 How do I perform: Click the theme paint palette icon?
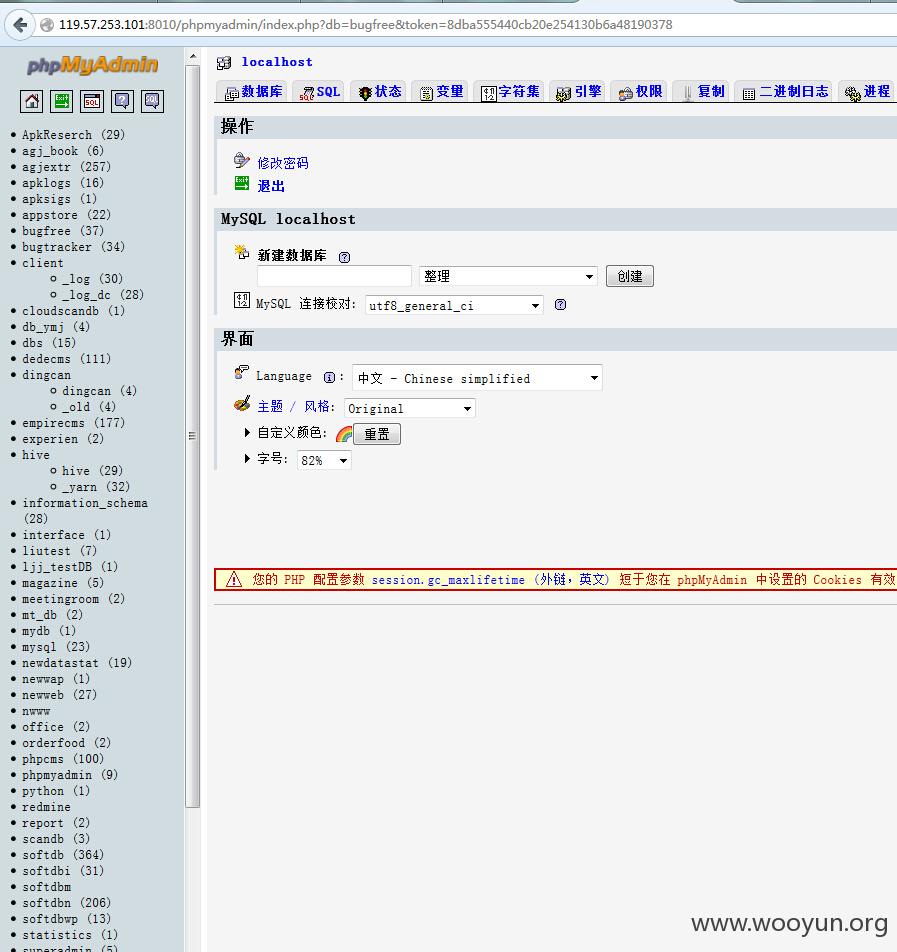pyautogui.click(x=242, y=404)
